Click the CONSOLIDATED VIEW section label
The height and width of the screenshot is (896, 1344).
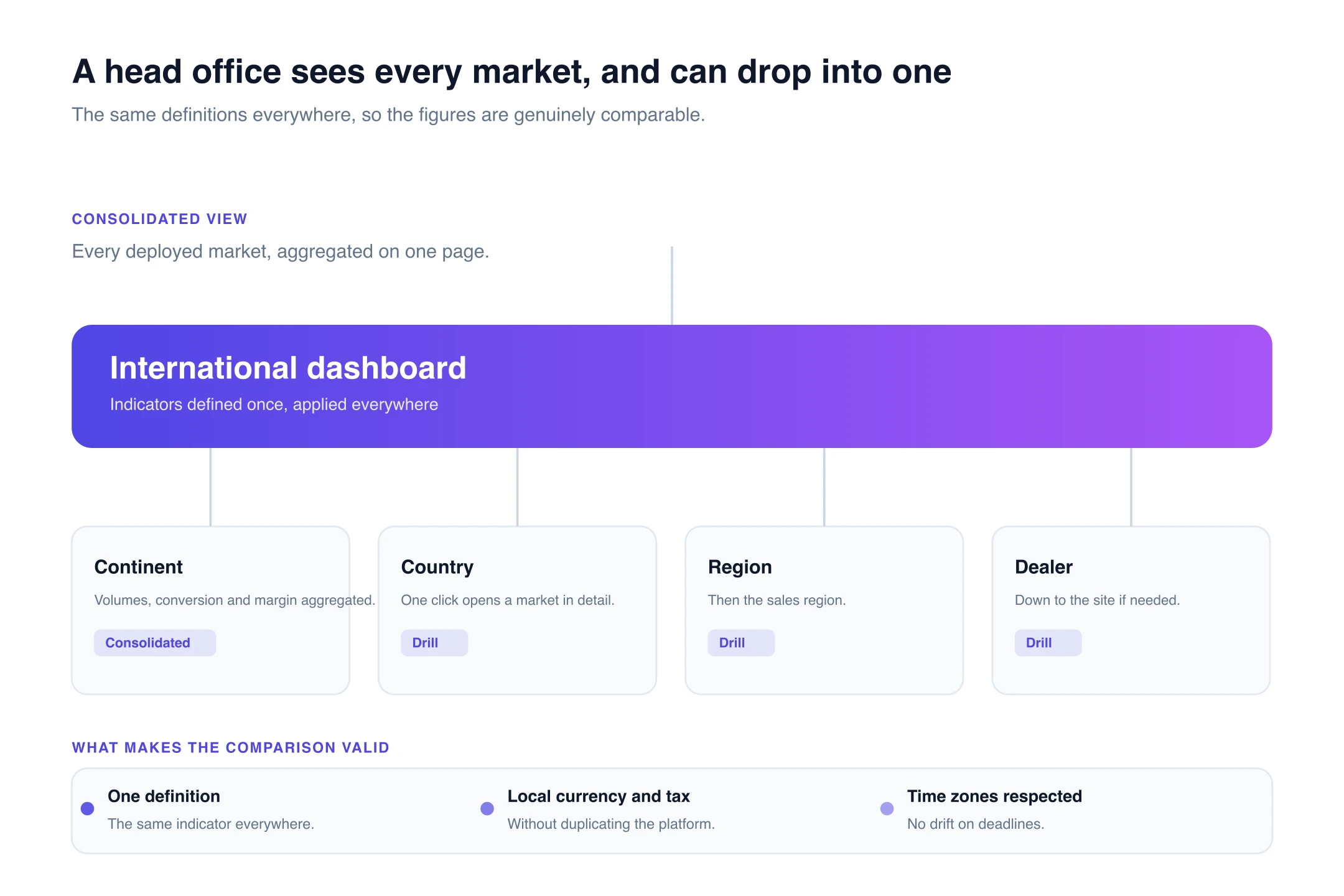tap(159, 219)
